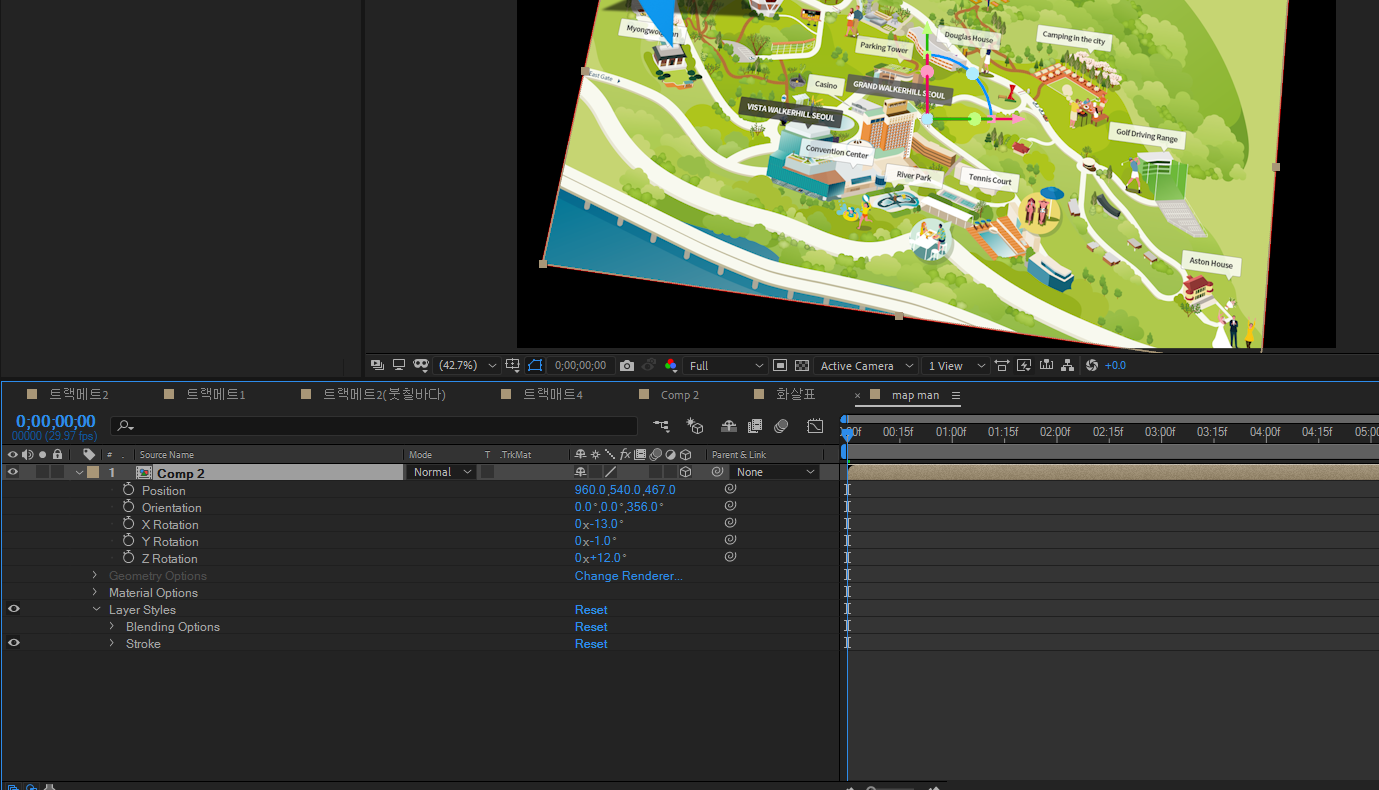The width and height of the screenshot is (1379, 790).
Task: Show channel and color management icon
Action: point(671,365)
